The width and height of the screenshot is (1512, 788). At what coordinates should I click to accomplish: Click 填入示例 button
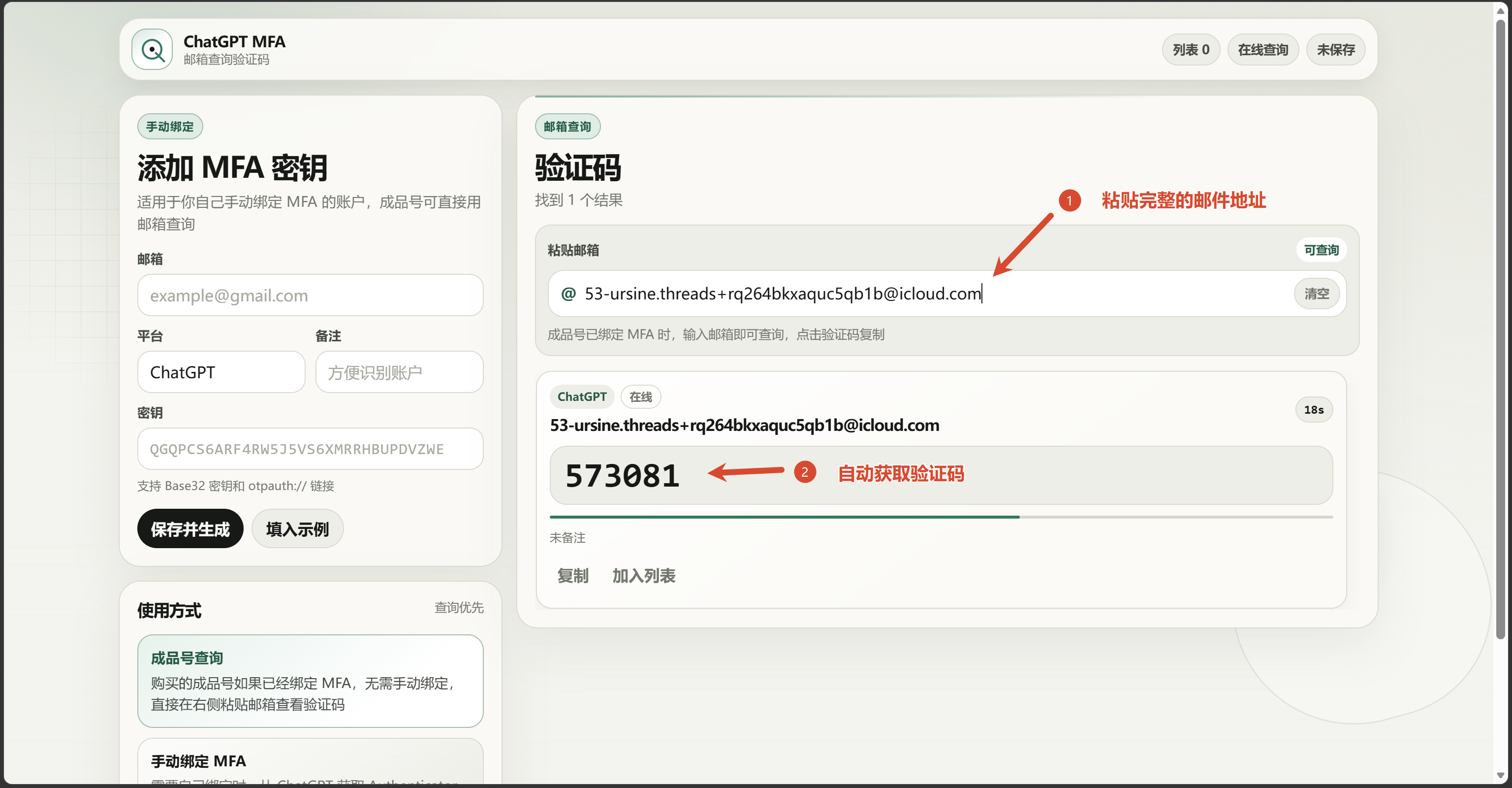298,529
